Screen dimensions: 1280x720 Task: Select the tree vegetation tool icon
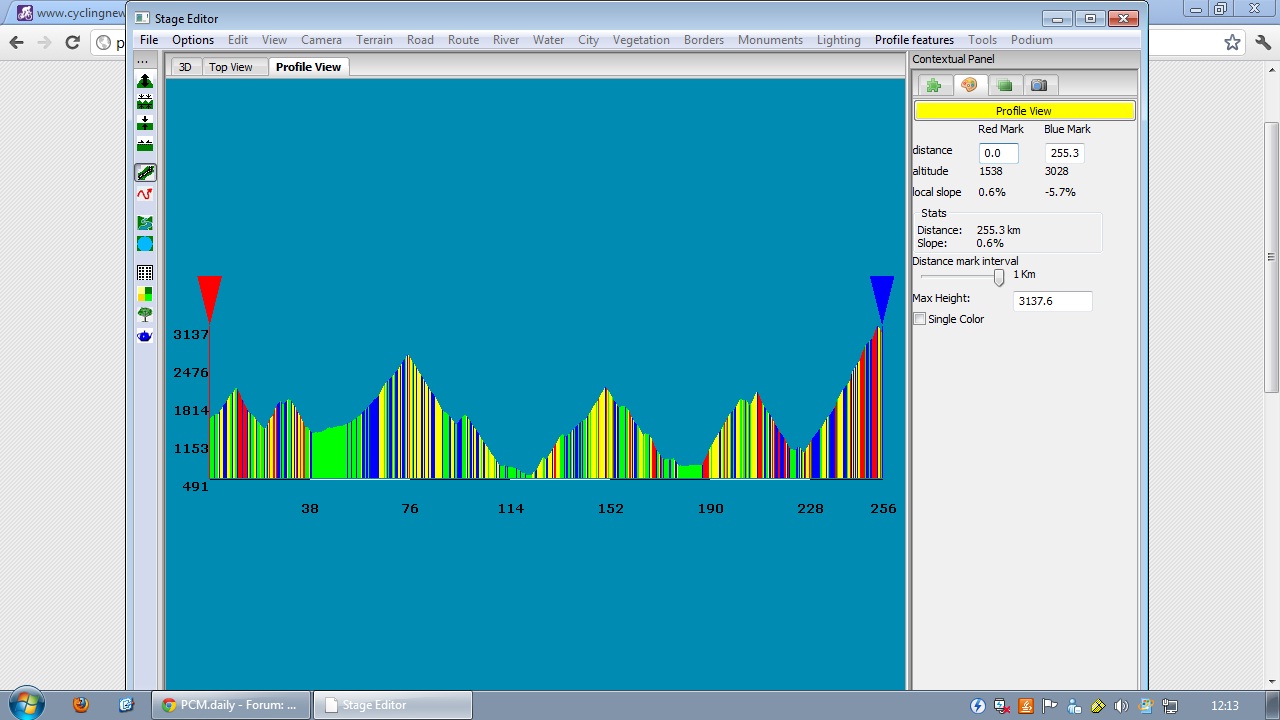click(145, 314)
